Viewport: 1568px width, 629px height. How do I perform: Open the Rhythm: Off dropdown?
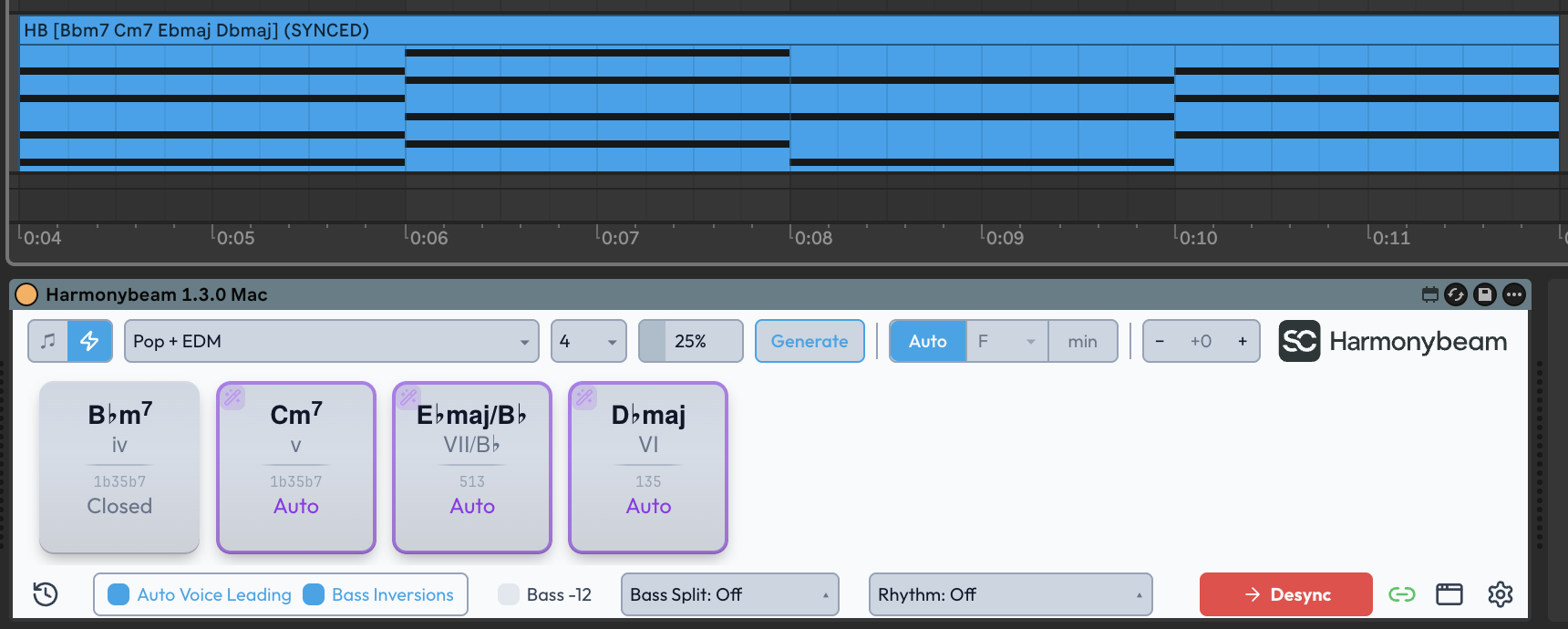1011,594
